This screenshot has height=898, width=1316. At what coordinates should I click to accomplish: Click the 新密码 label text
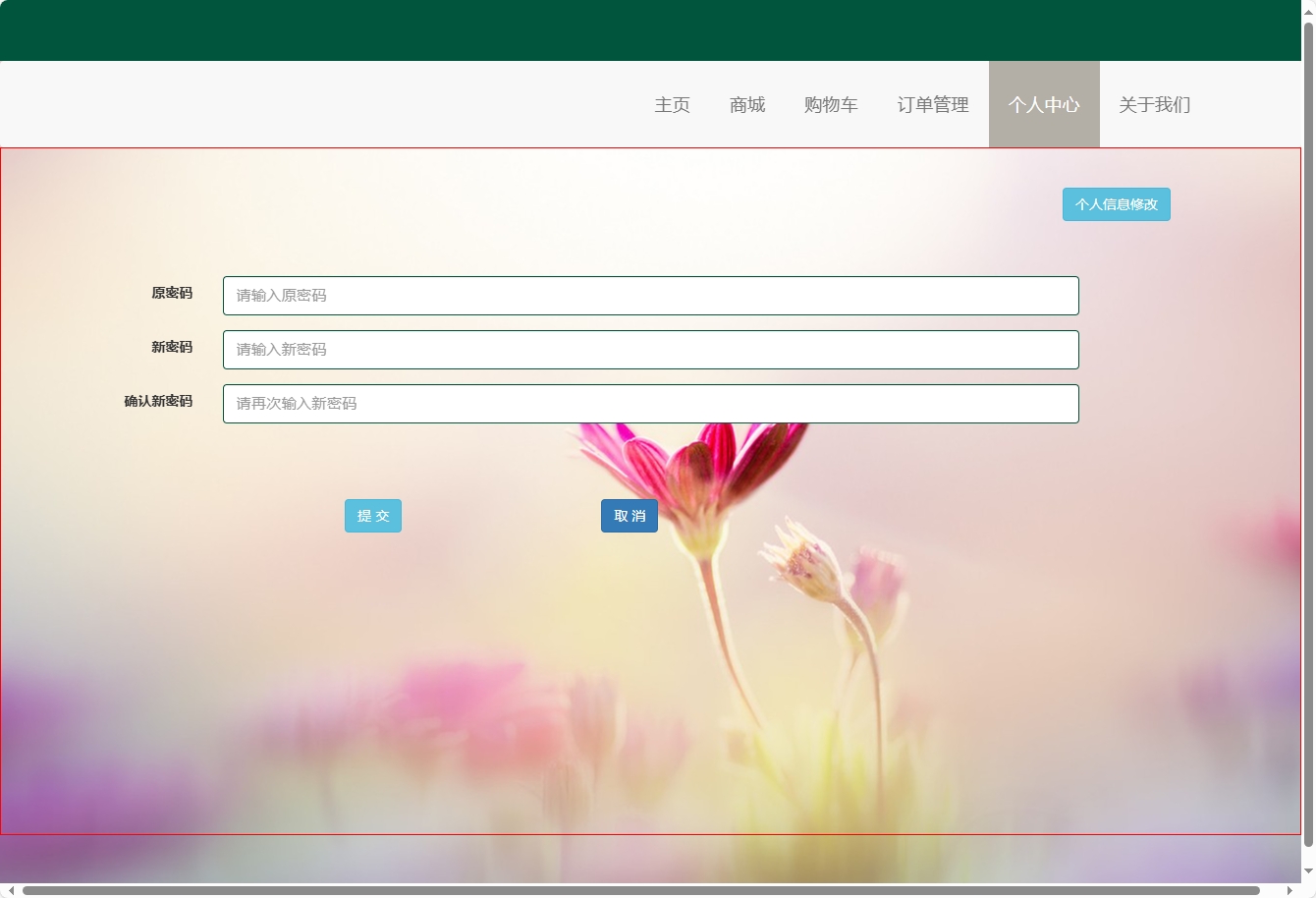(172, 347)
